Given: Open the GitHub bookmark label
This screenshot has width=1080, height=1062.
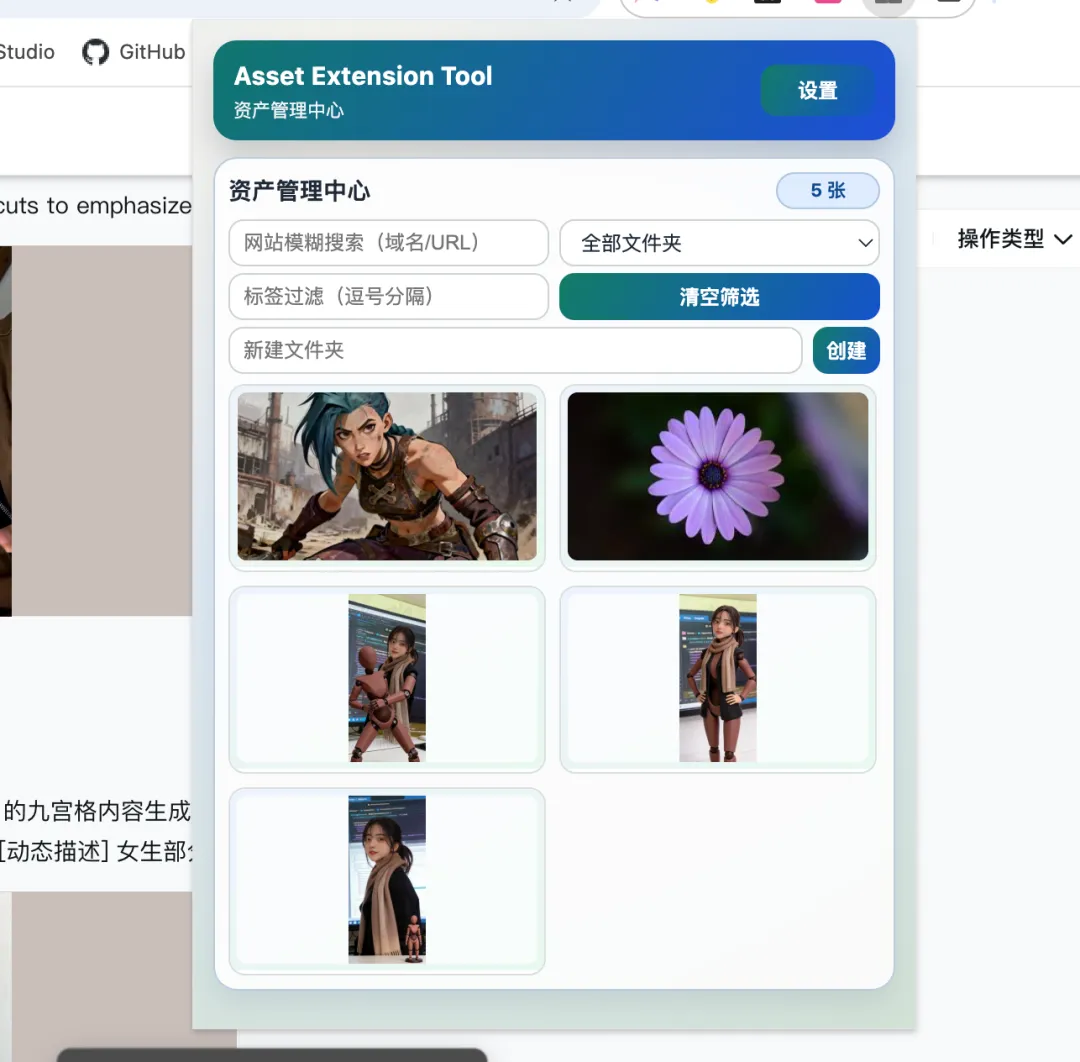Looking at the screenshot, I should (x=152, y=52).
